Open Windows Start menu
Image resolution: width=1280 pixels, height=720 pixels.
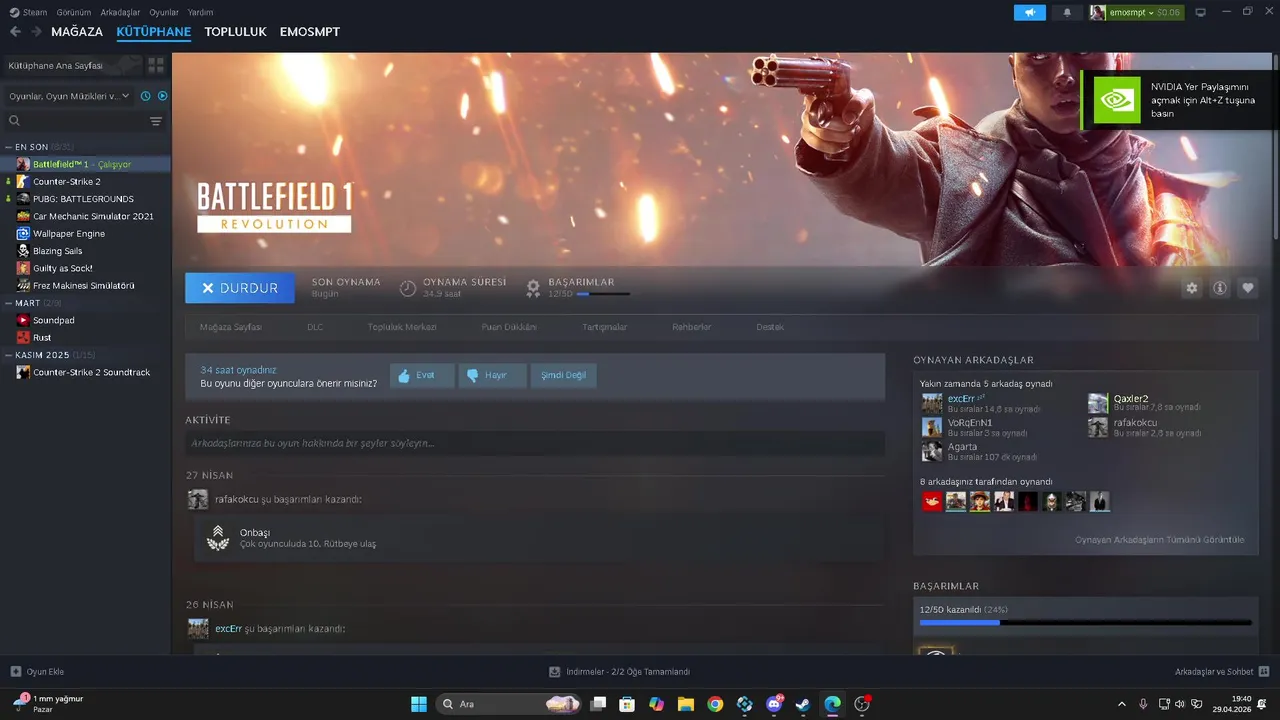[x=419, y=704]
